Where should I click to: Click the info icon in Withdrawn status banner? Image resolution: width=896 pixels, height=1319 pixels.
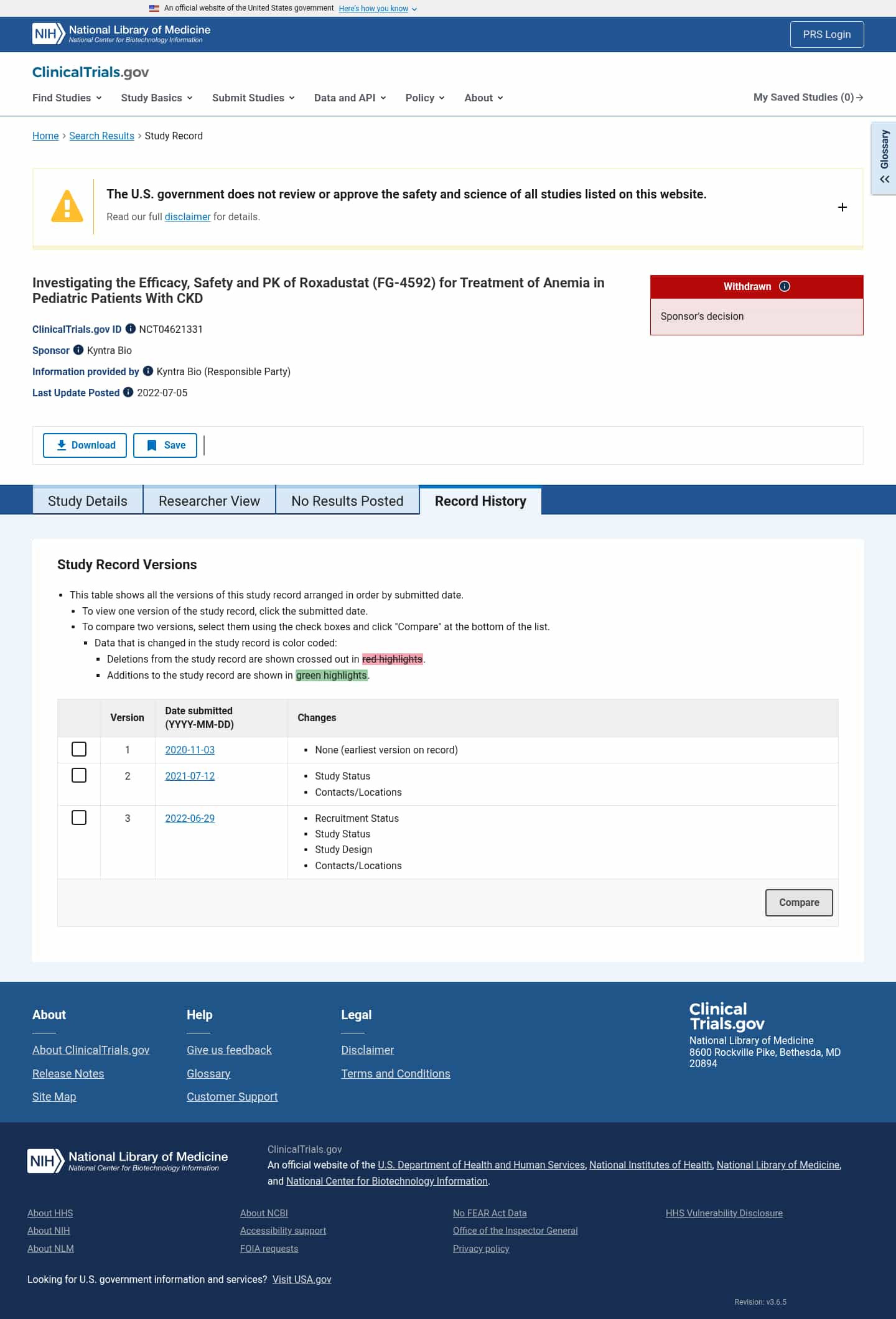tap(785, 286)
